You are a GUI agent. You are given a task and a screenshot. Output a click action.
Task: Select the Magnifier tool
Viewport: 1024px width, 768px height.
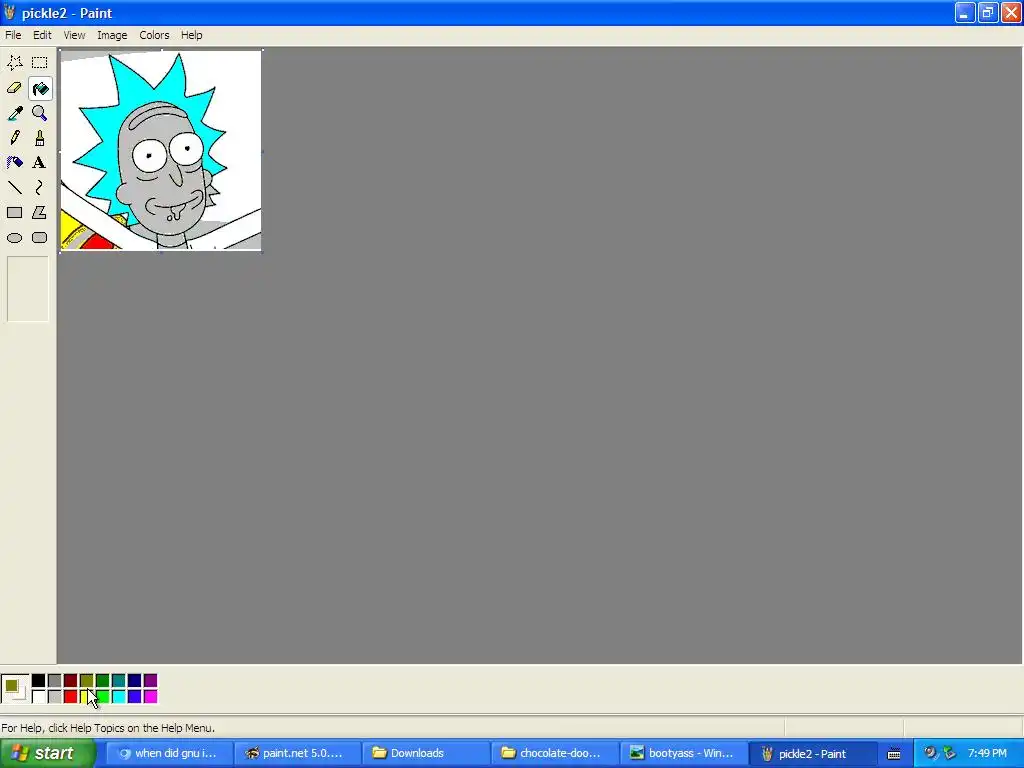tap(39, 113)
